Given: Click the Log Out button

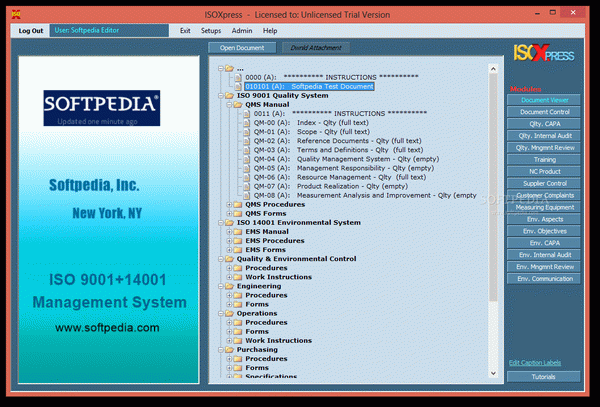Looking at the screenshot, I should coord(31,31).
